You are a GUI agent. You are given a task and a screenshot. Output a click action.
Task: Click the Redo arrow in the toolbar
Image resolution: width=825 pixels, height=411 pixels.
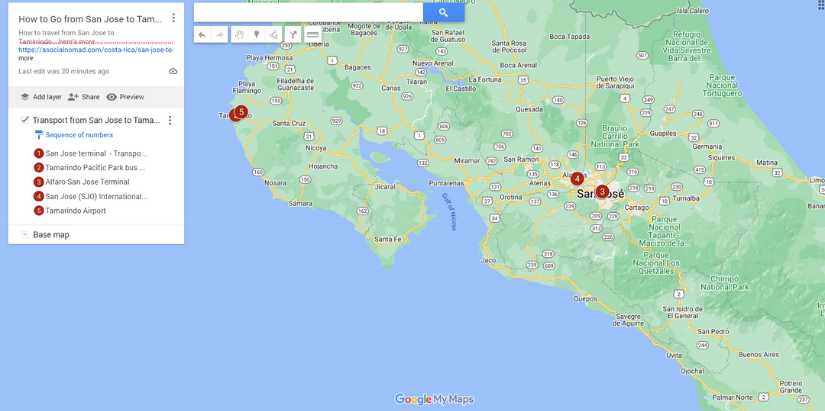219,35
